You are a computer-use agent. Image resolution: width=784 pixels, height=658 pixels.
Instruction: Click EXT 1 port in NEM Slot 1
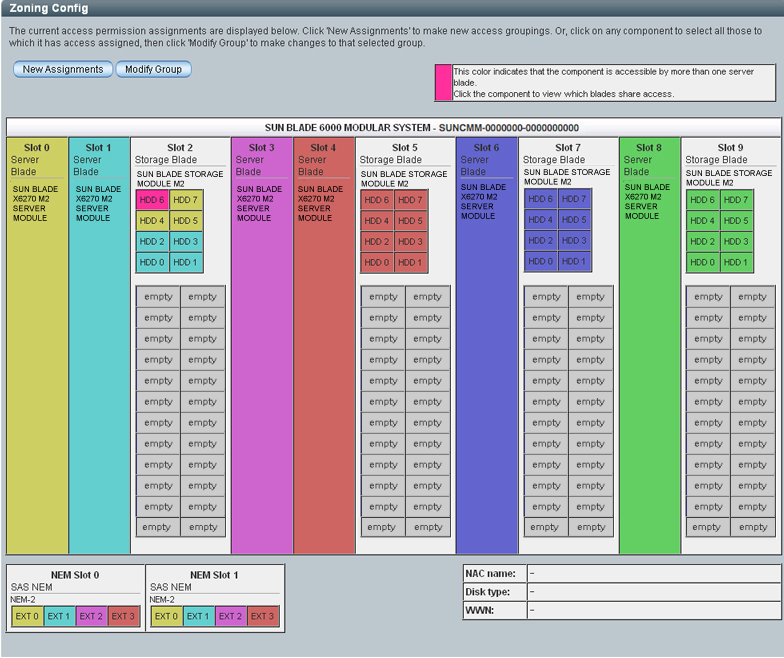198,616
